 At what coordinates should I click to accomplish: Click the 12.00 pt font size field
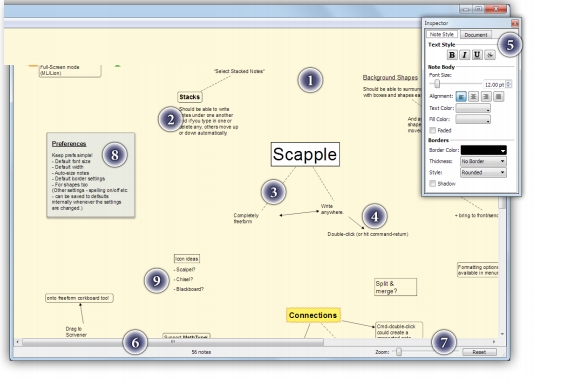coord(494,84)
